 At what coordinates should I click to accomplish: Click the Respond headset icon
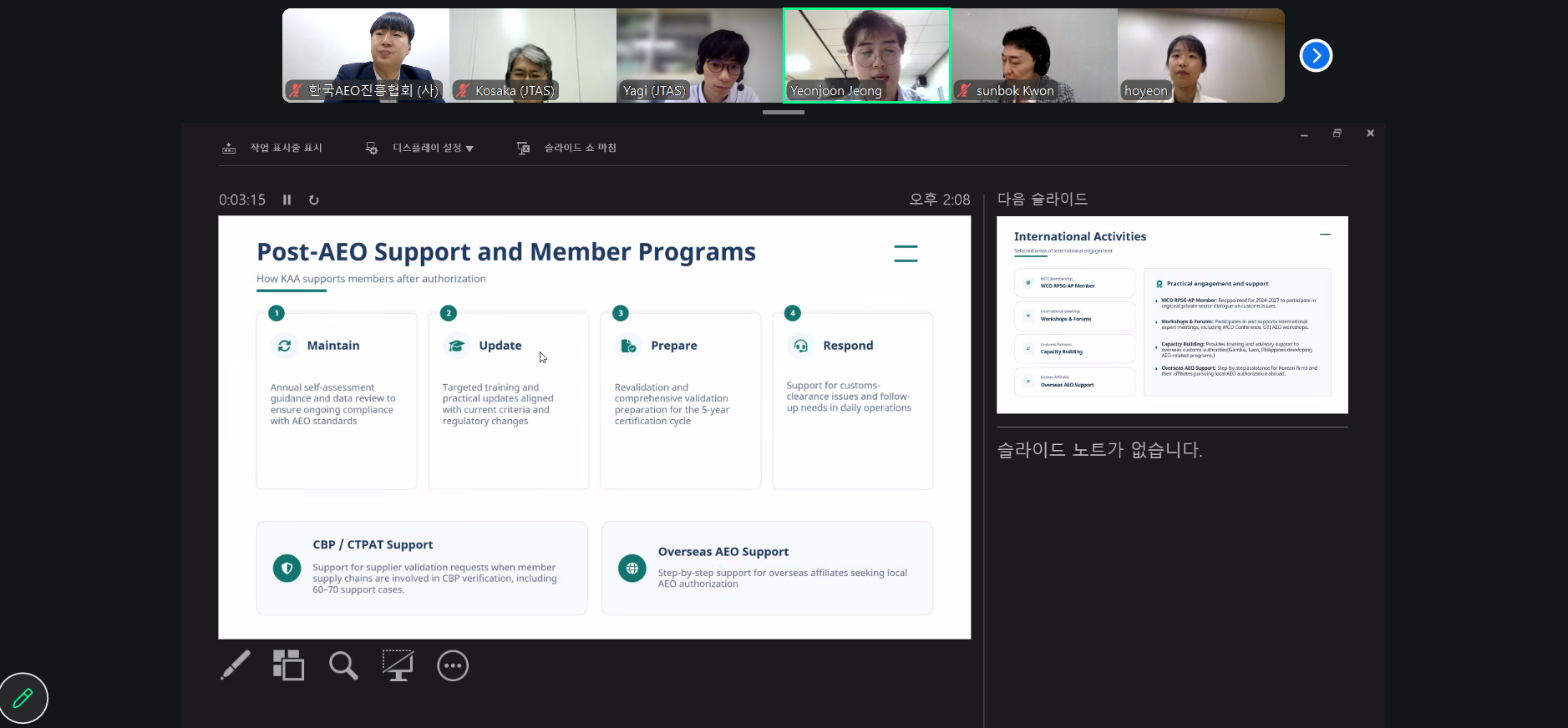click(801, 346)
